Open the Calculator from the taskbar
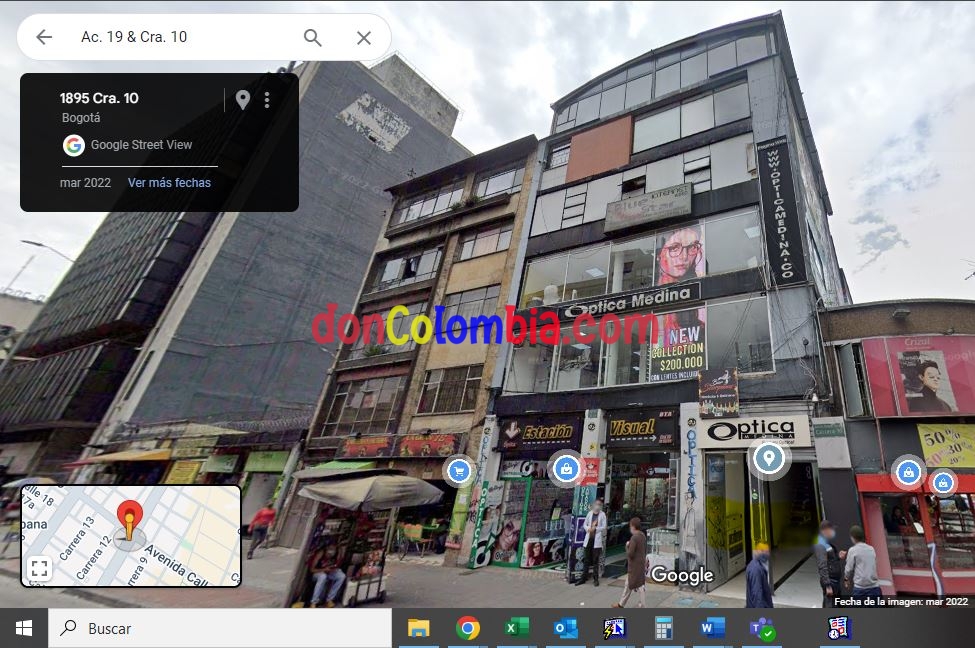The image size is (975, 648). tap(664, 628)
